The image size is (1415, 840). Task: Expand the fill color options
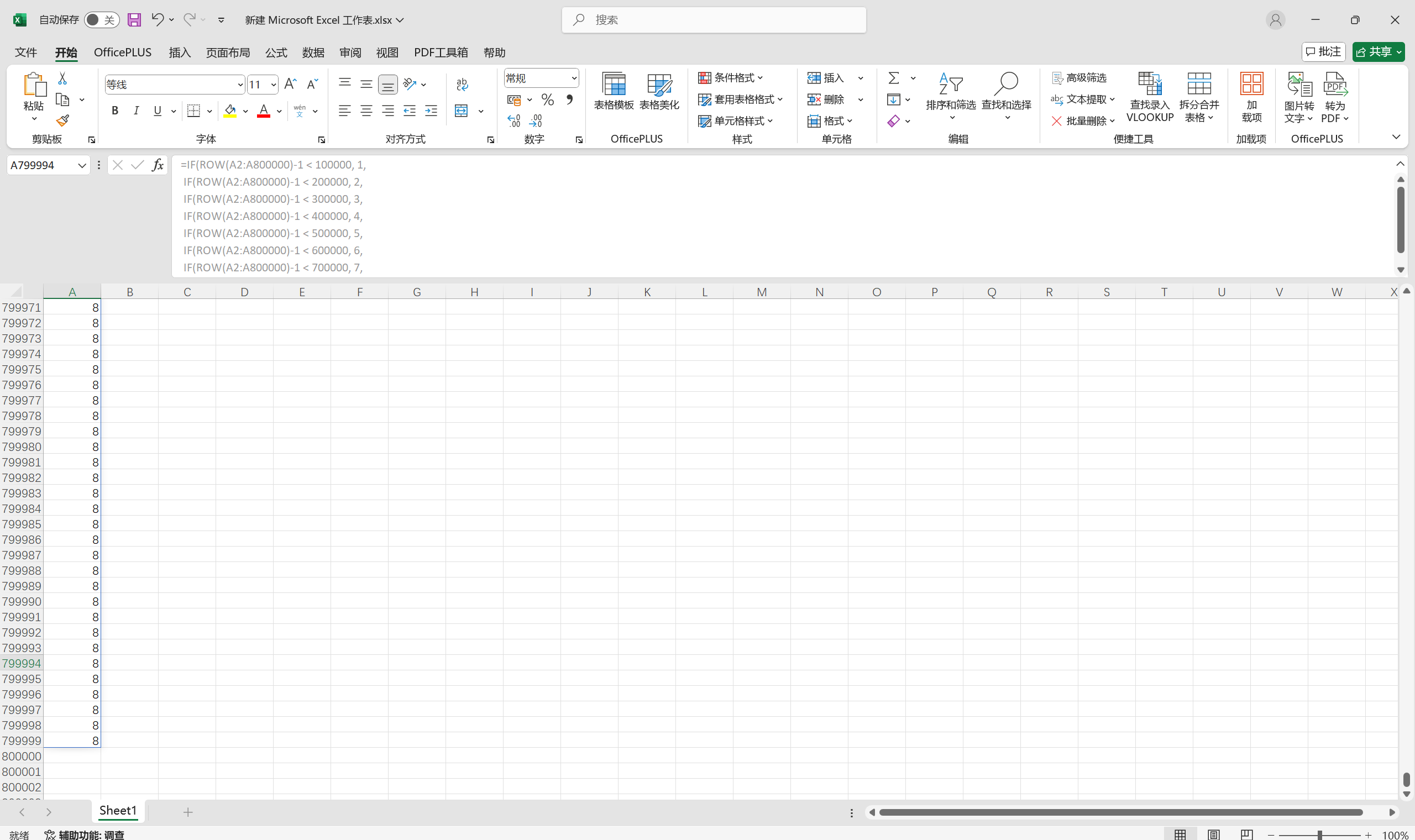coord(245,111)
